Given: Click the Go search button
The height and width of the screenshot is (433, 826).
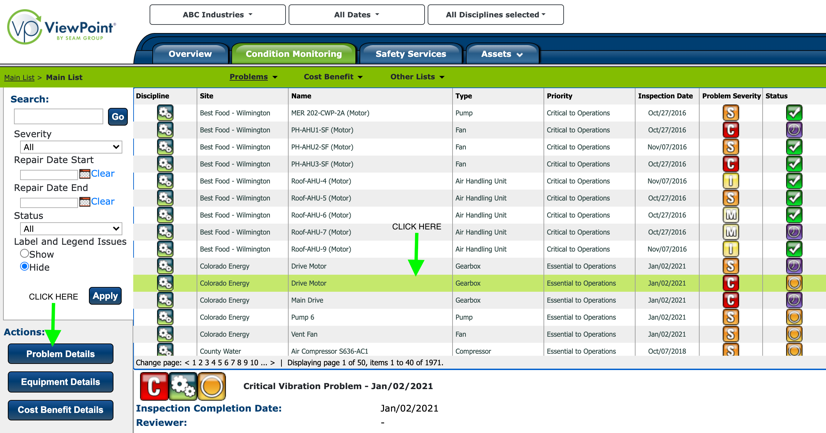Looking at the screenshot, I should pyautogui.click(x=118, y=116).
